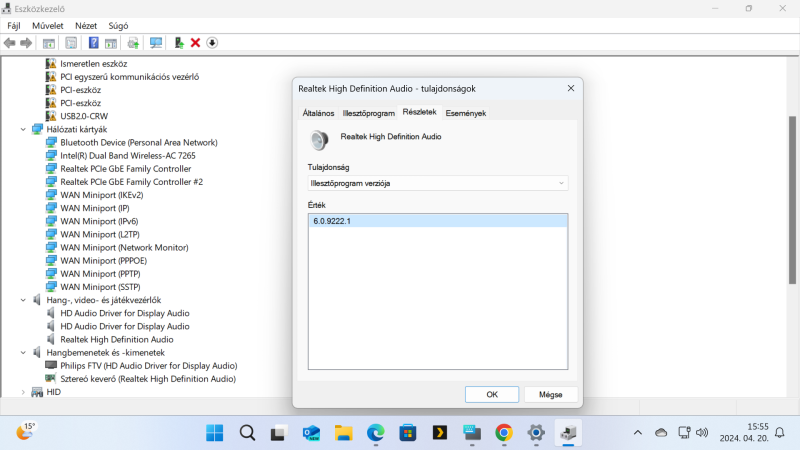Select Realtek PCIe GbE Family Controller #2
Viewport: 800px width, 450px height.
[132, 182]
